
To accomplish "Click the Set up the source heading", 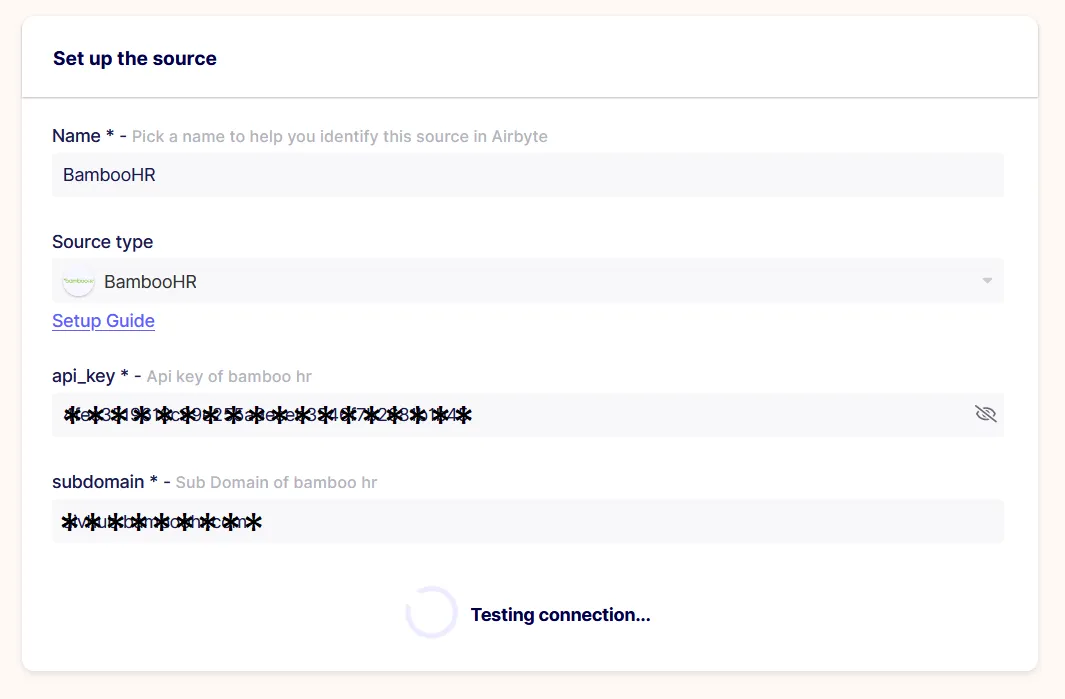I will pos(134,58).
